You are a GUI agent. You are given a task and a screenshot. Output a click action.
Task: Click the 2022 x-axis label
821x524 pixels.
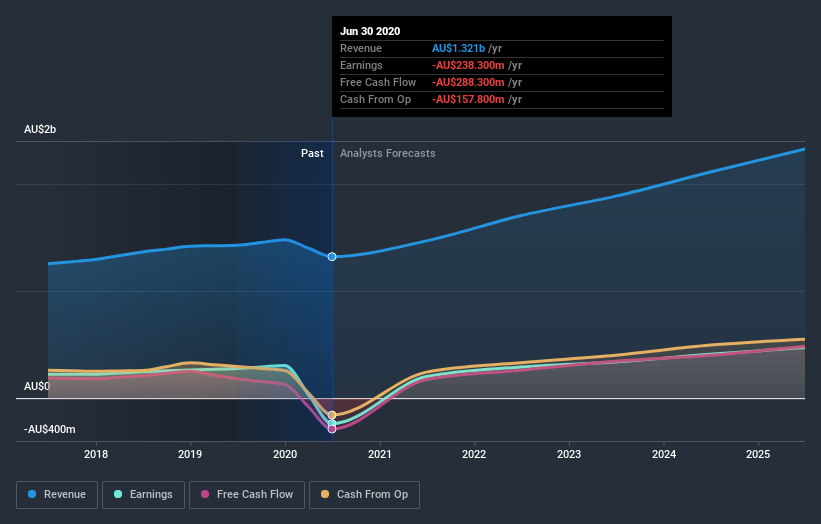tap(474, 454)
